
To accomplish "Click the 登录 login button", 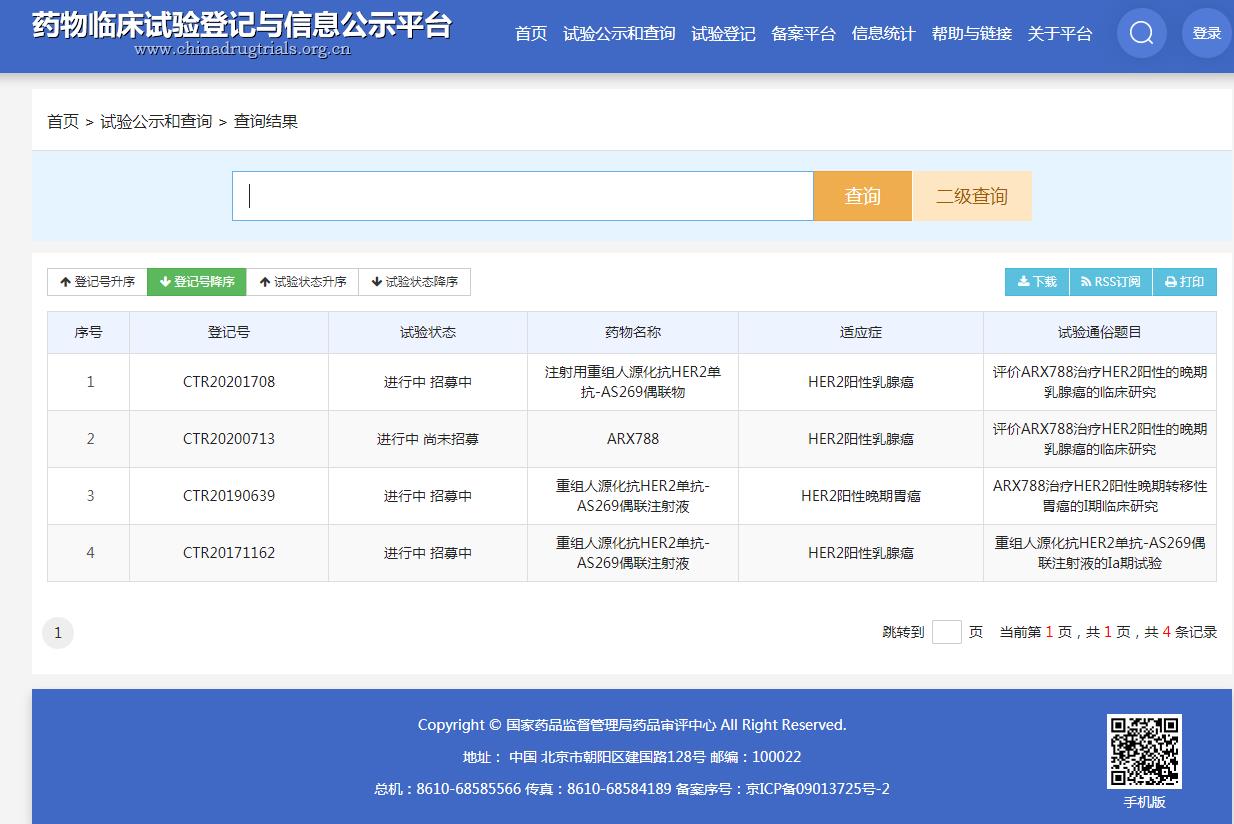I will (1206, 33).
